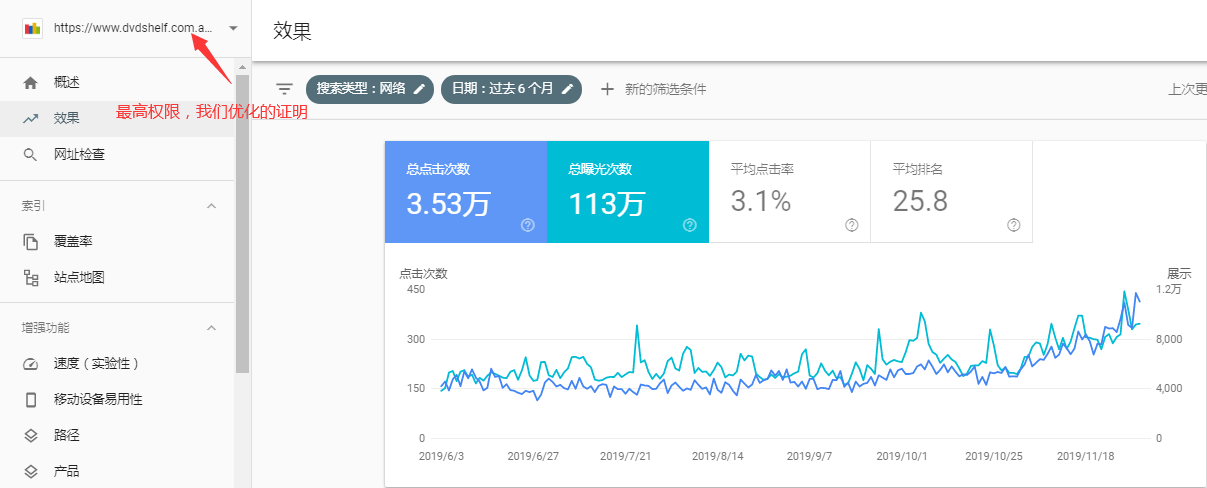Screen dimensions: 1207x488
Task: Click help icon on 平均点击率 card
Action: tap(852, 225)
